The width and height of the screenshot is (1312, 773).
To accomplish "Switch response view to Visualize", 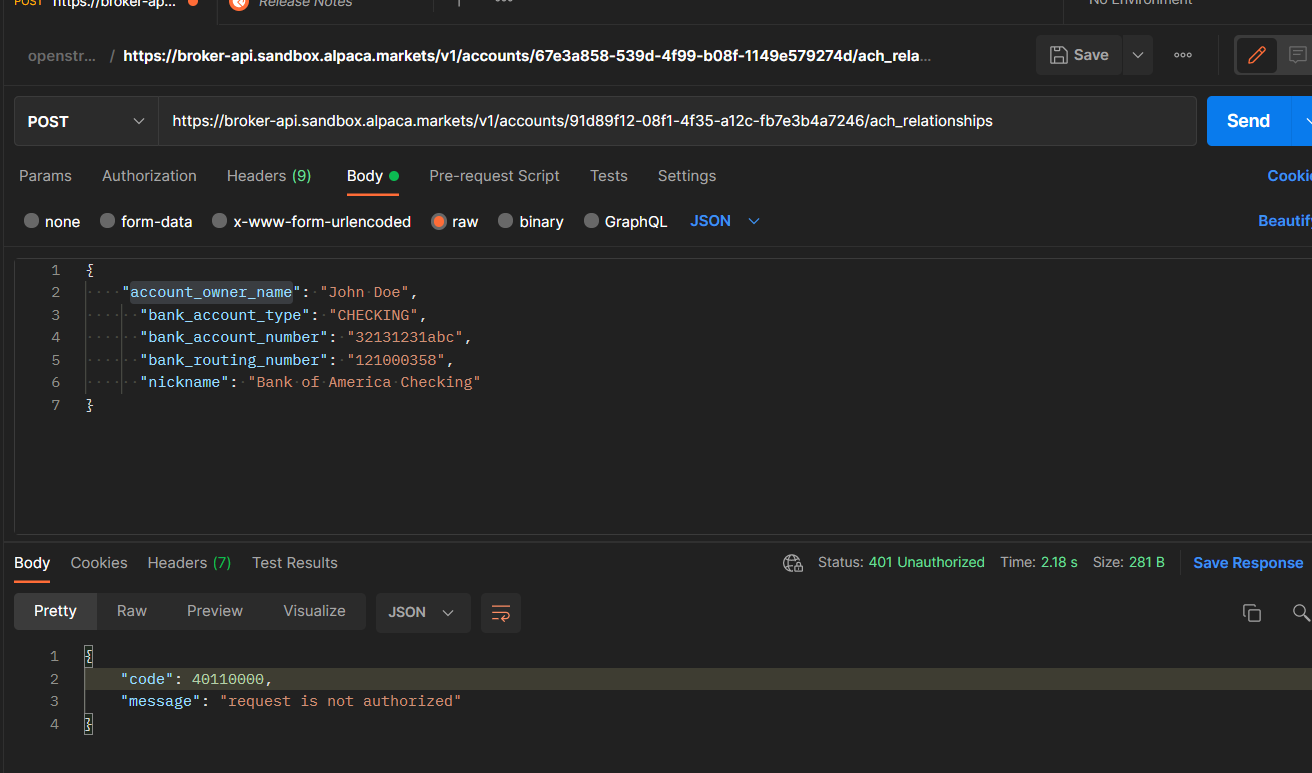I will tap(314, 611).
